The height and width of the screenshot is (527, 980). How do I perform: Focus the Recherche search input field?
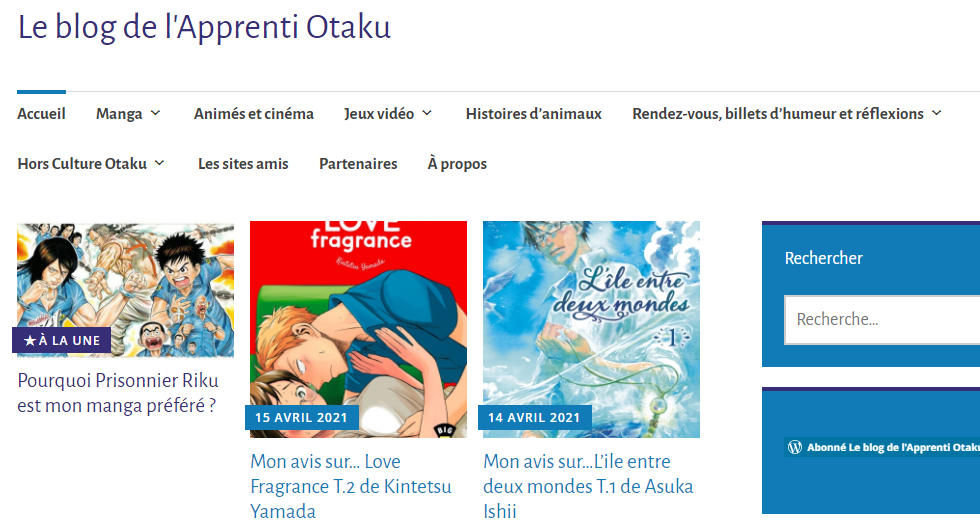(x=882, y=319)
